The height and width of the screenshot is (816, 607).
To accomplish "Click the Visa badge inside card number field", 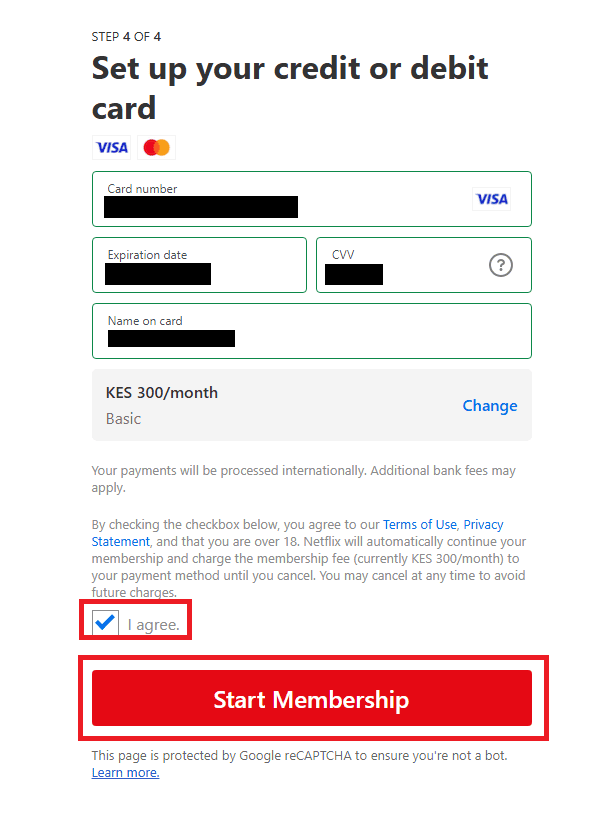I will pos(491,199).
